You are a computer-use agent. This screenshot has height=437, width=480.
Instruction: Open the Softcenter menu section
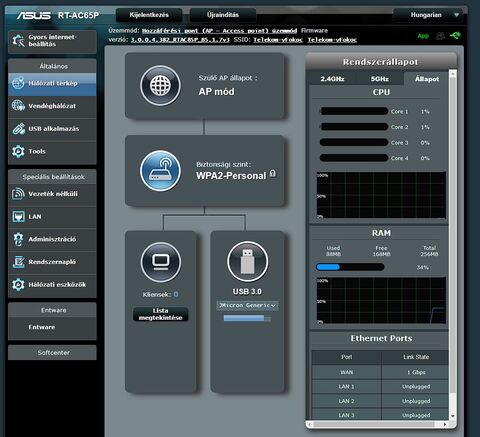(x=52, y=352)
